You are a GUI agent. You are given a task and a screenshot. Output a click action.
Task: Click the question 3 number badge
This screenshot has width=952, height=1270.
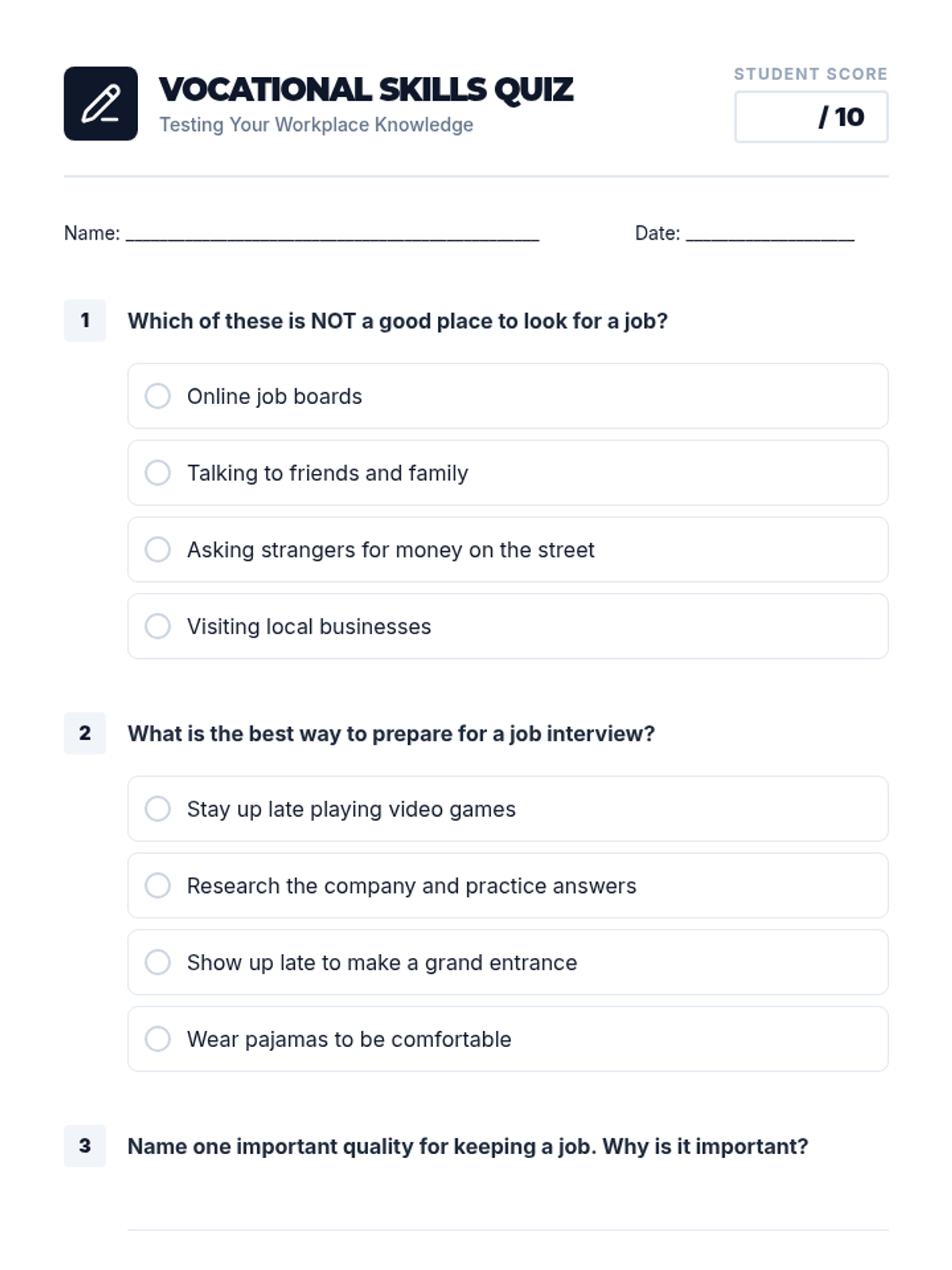pos(85,1146)
